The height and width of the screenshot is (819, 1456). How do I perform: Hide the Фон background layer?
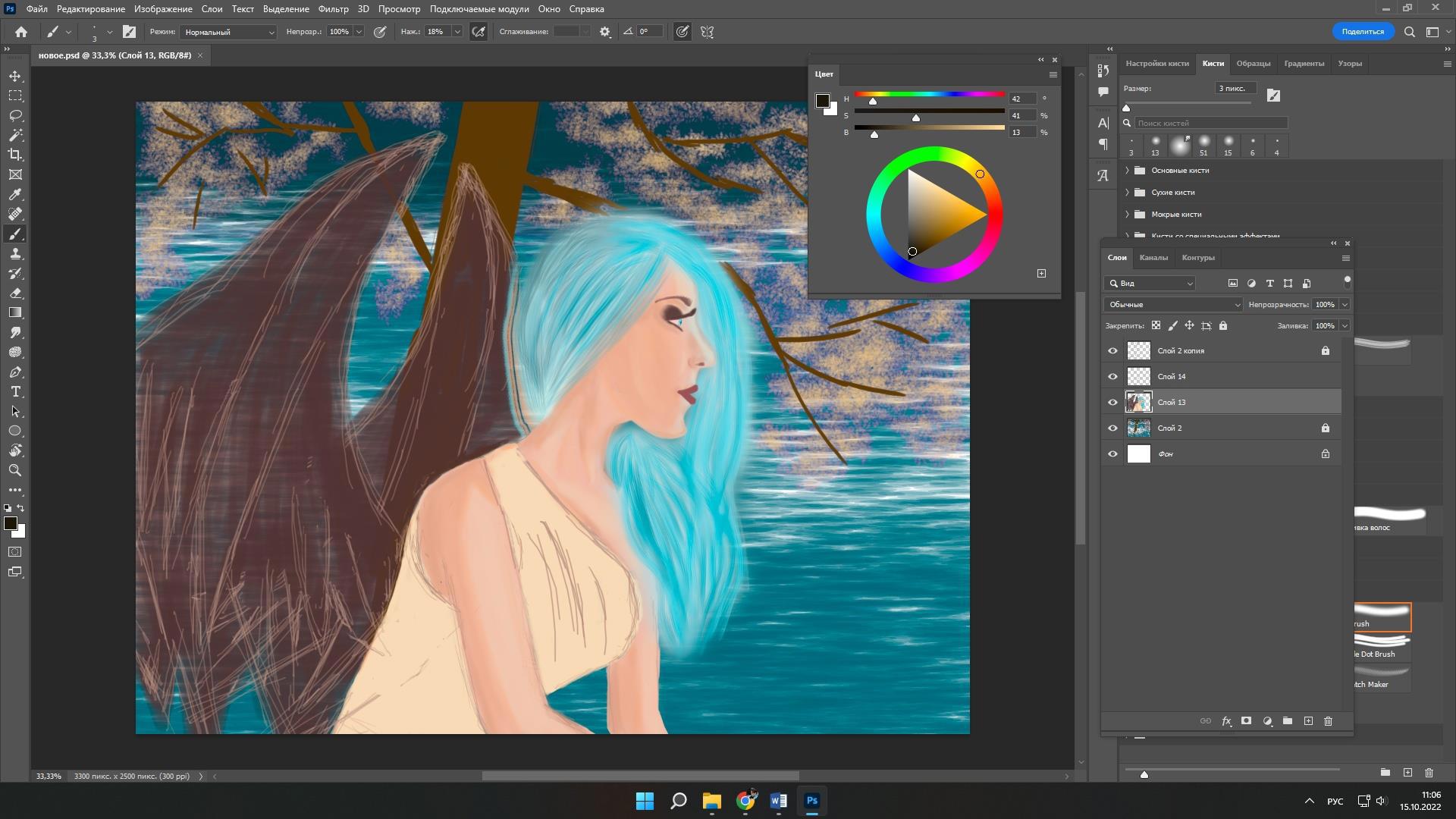click(1112, 454)
